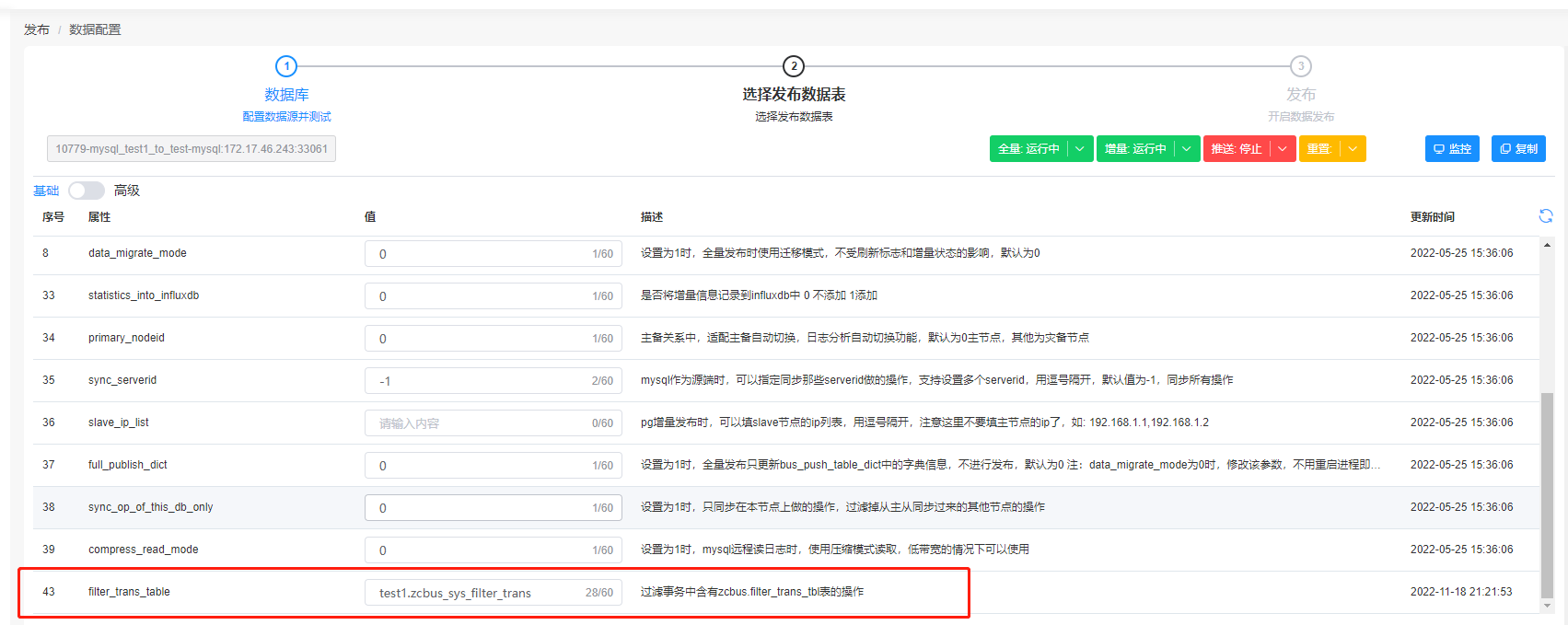Open the yellow 重置 dropdown arrow

tap(1353, 149)
